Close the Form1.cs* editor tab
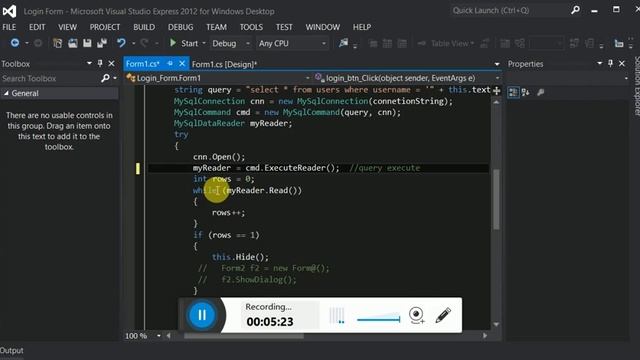 click(x=182, y=64)
